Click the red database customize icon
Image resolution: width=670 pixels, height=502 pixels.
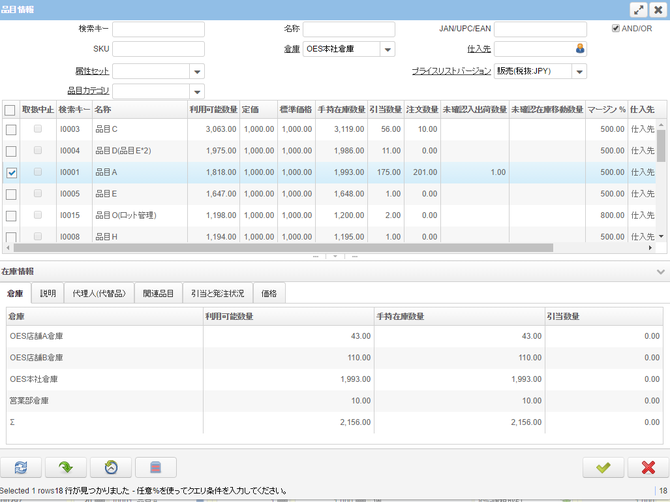[156, 467]
